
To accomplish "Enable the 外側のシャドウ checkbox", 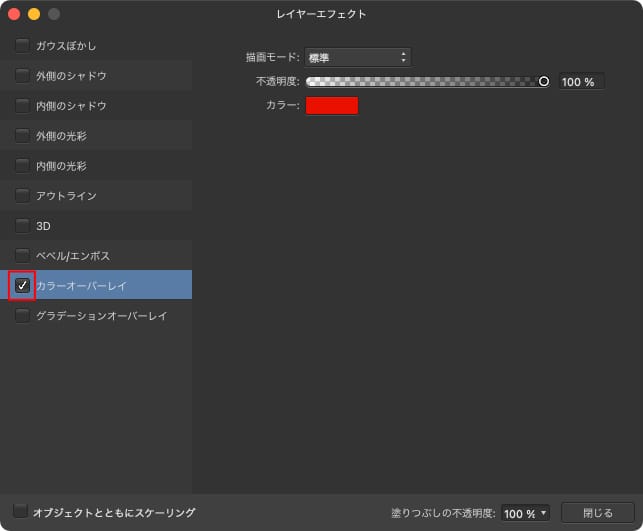I will click(x=22, y=75).
